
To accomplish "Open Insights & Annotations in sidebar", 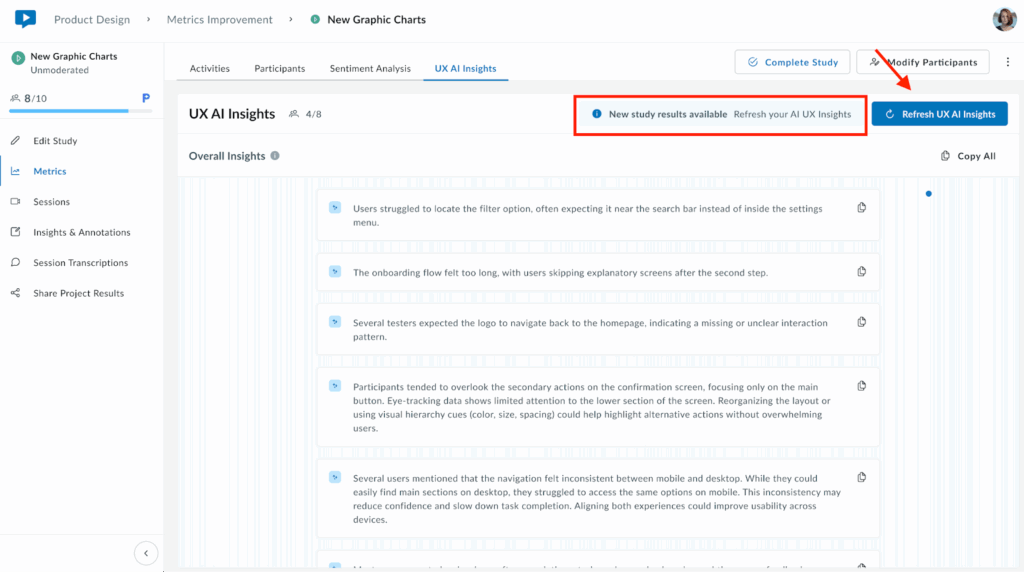I will (82, 232).
